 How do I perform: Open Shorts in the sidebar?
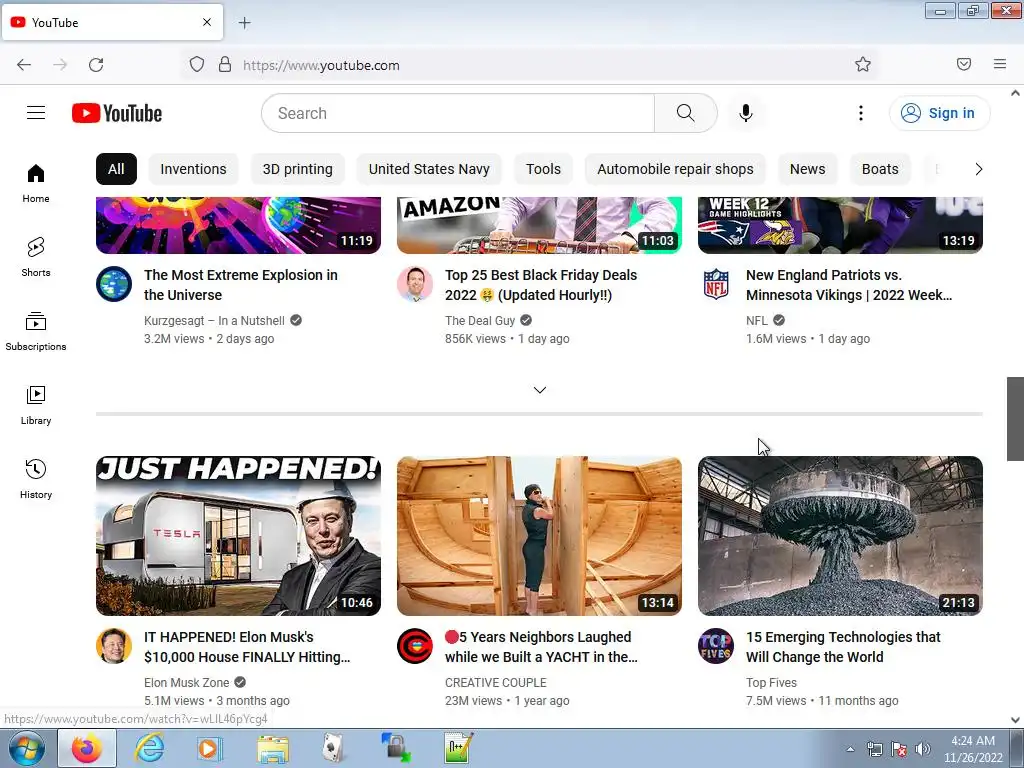tap(36, 257)
